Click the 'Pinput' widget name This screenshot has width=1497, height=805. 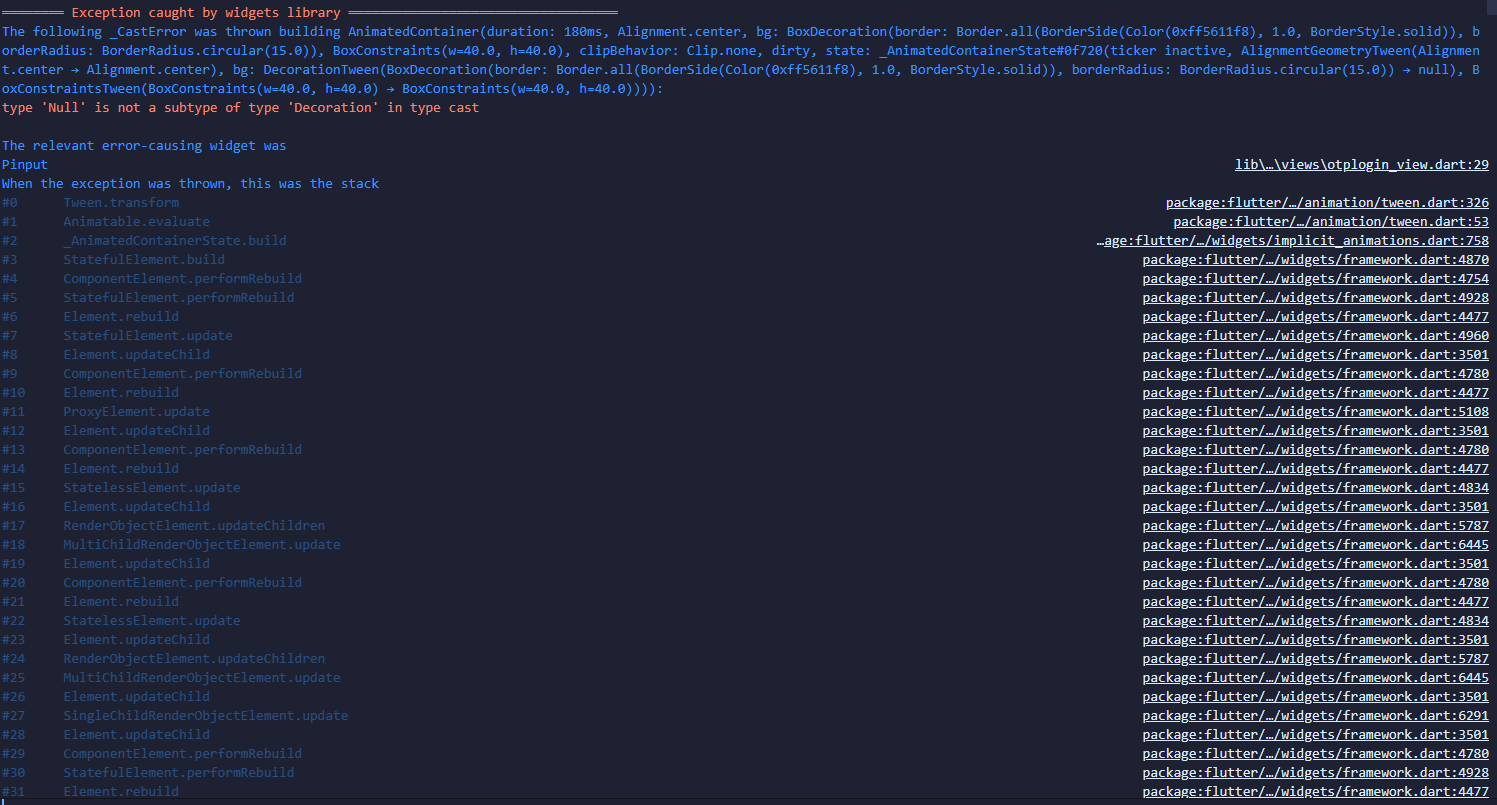25,165
